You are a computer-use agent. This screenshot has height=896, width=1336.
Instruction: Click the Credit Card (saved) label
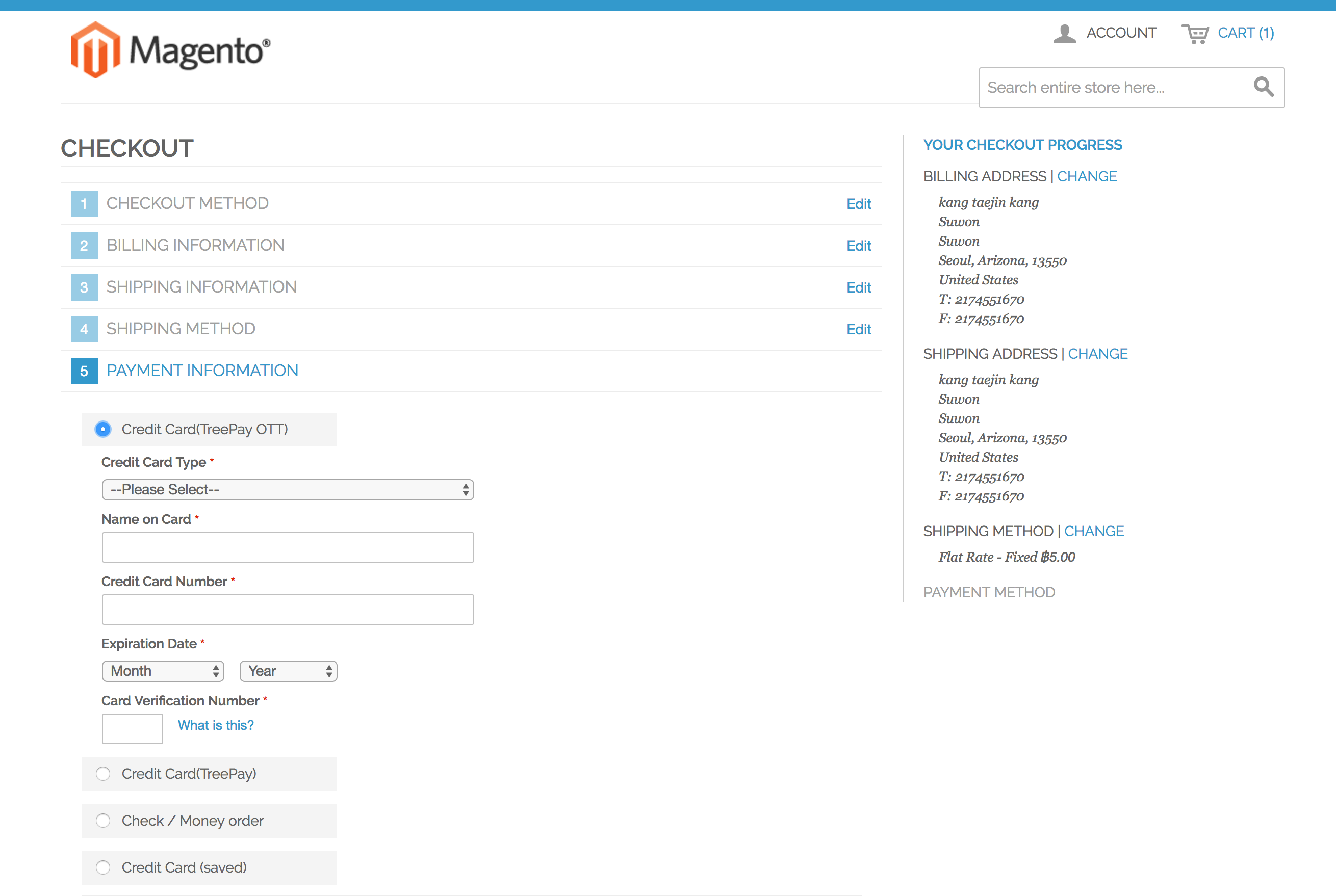[x=184, y=867]
